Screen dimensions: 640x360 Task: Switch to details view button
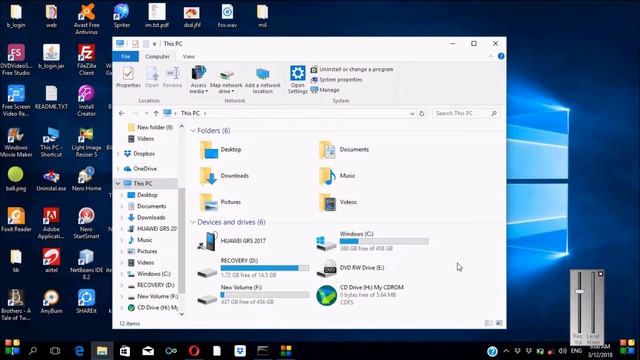point(489,323)
